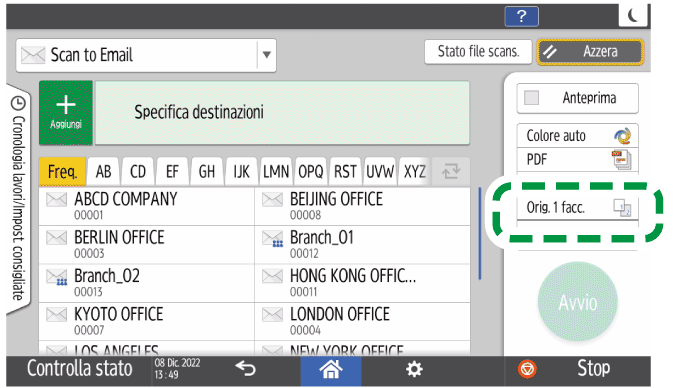Click Stato file scans. button

coord(478,52)
